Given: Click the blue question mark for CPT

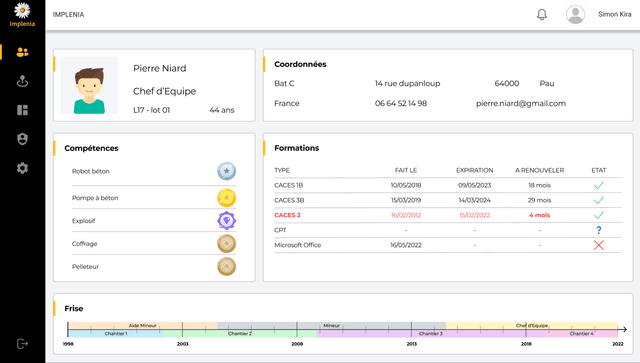Looking at the screenshot, I should [x=598, y=230].
